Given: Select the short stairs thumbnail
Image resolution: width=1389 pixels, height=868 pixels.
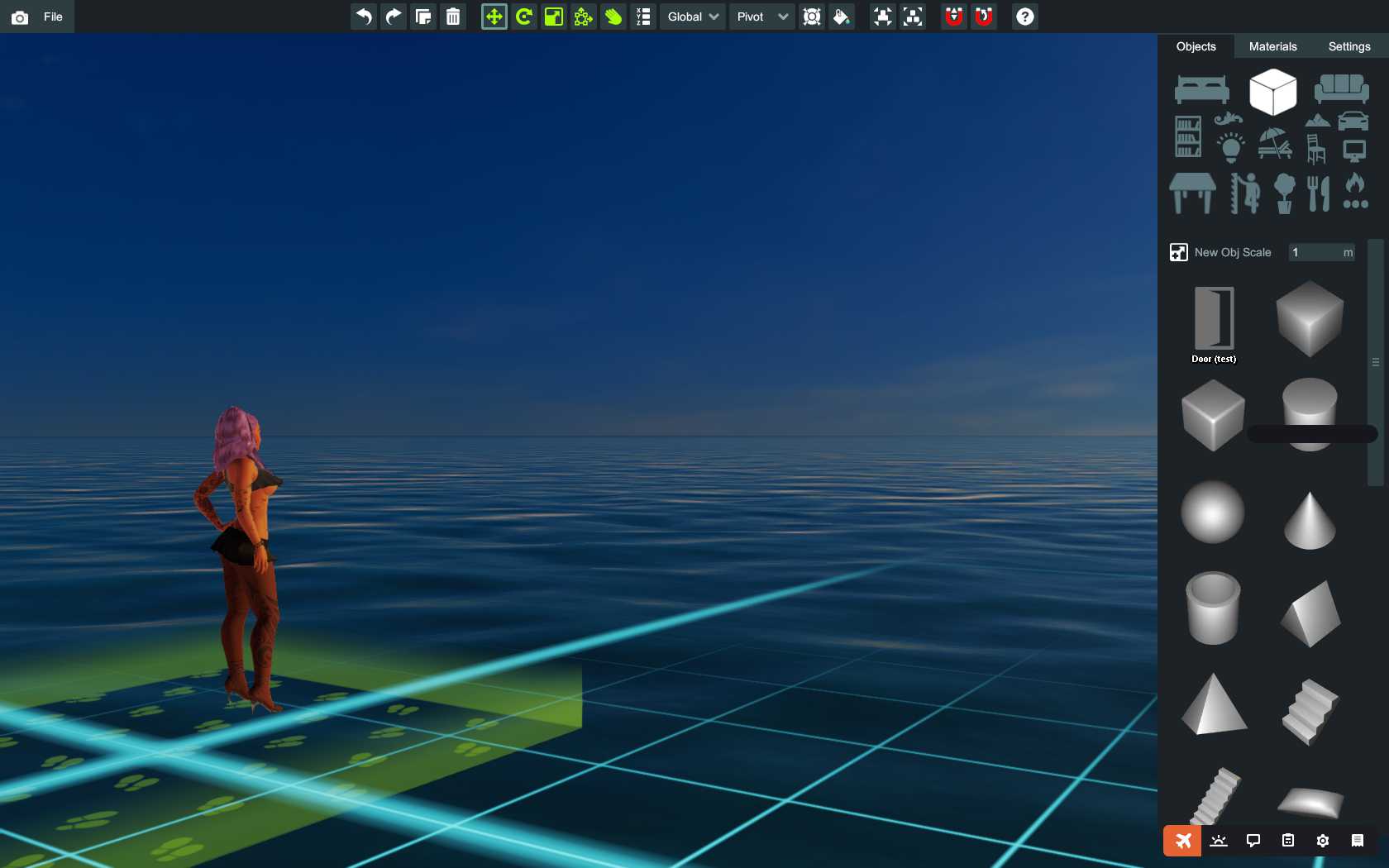Looking at the screenshot, I should [x=1310, y=712].
